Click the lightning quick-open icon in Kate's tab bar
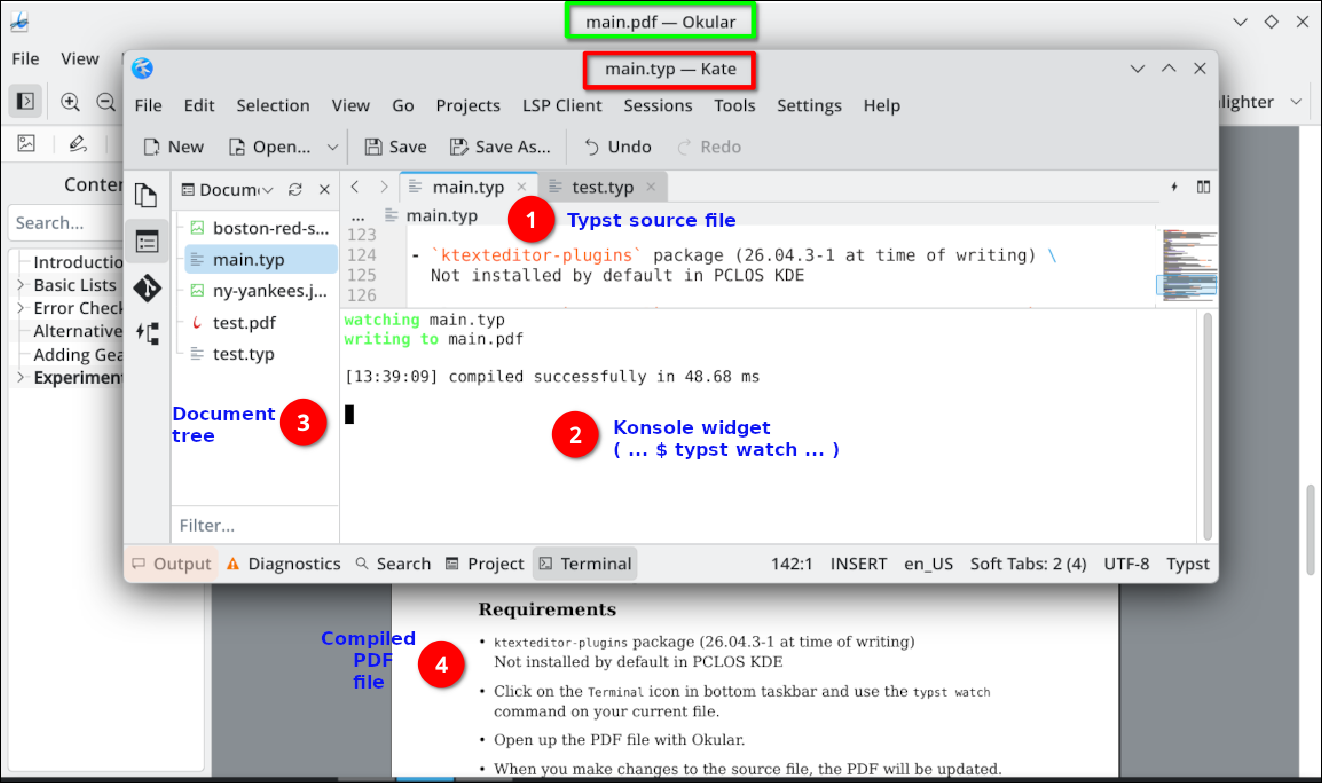This screenshot has width=1322, height=783. pyautogui.click(x=1174, y=187)
